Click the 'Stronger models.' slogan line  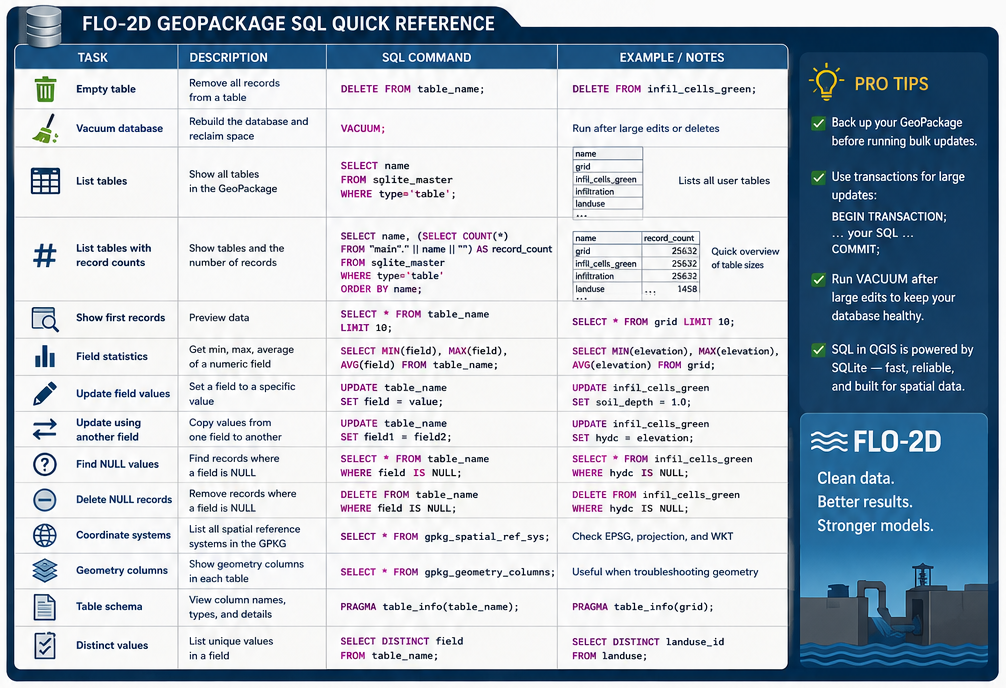[x=875, y=526]
